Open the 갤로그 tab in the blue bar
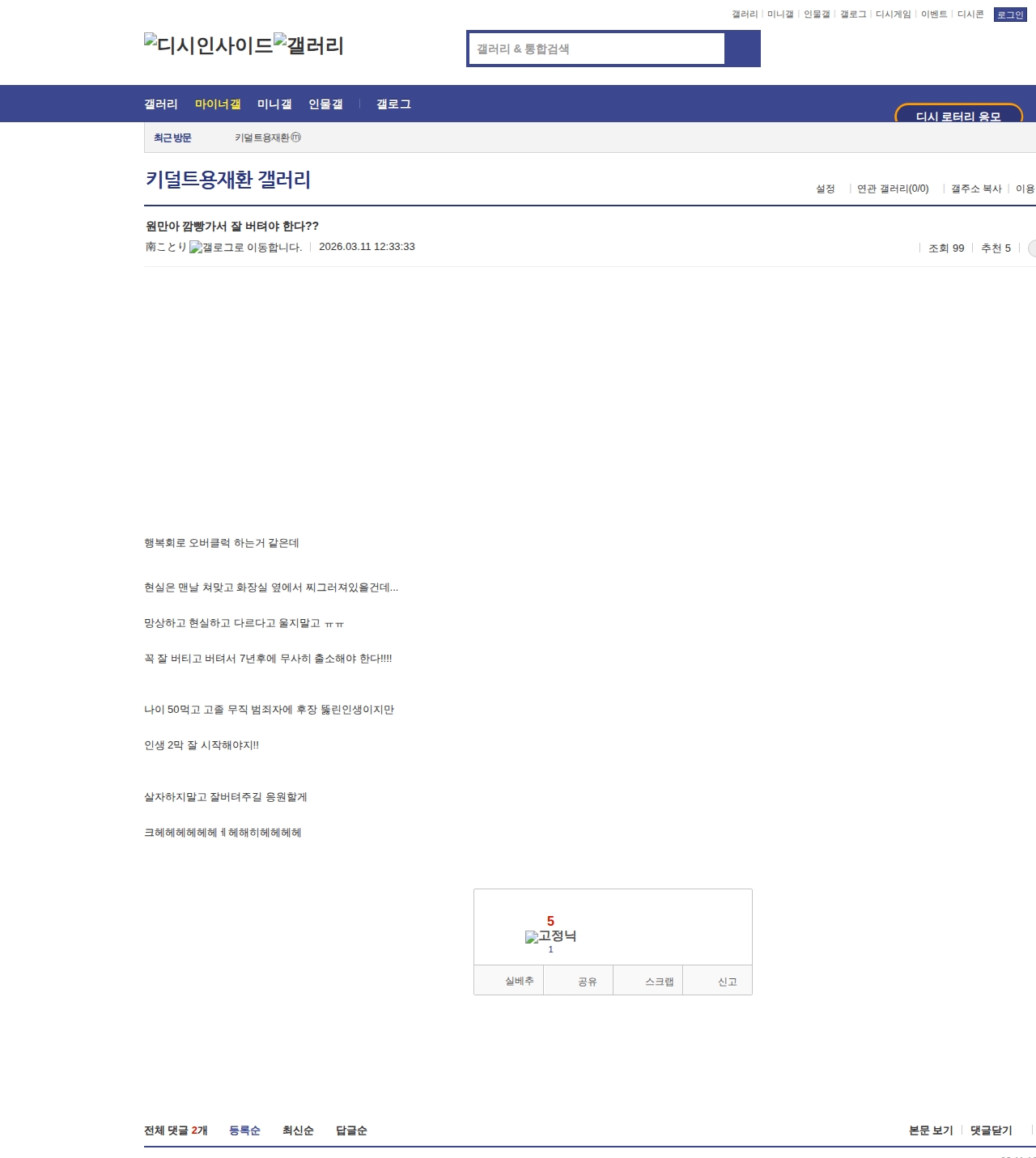This screenshot has width=1036, height=1158. coord(393,104)
